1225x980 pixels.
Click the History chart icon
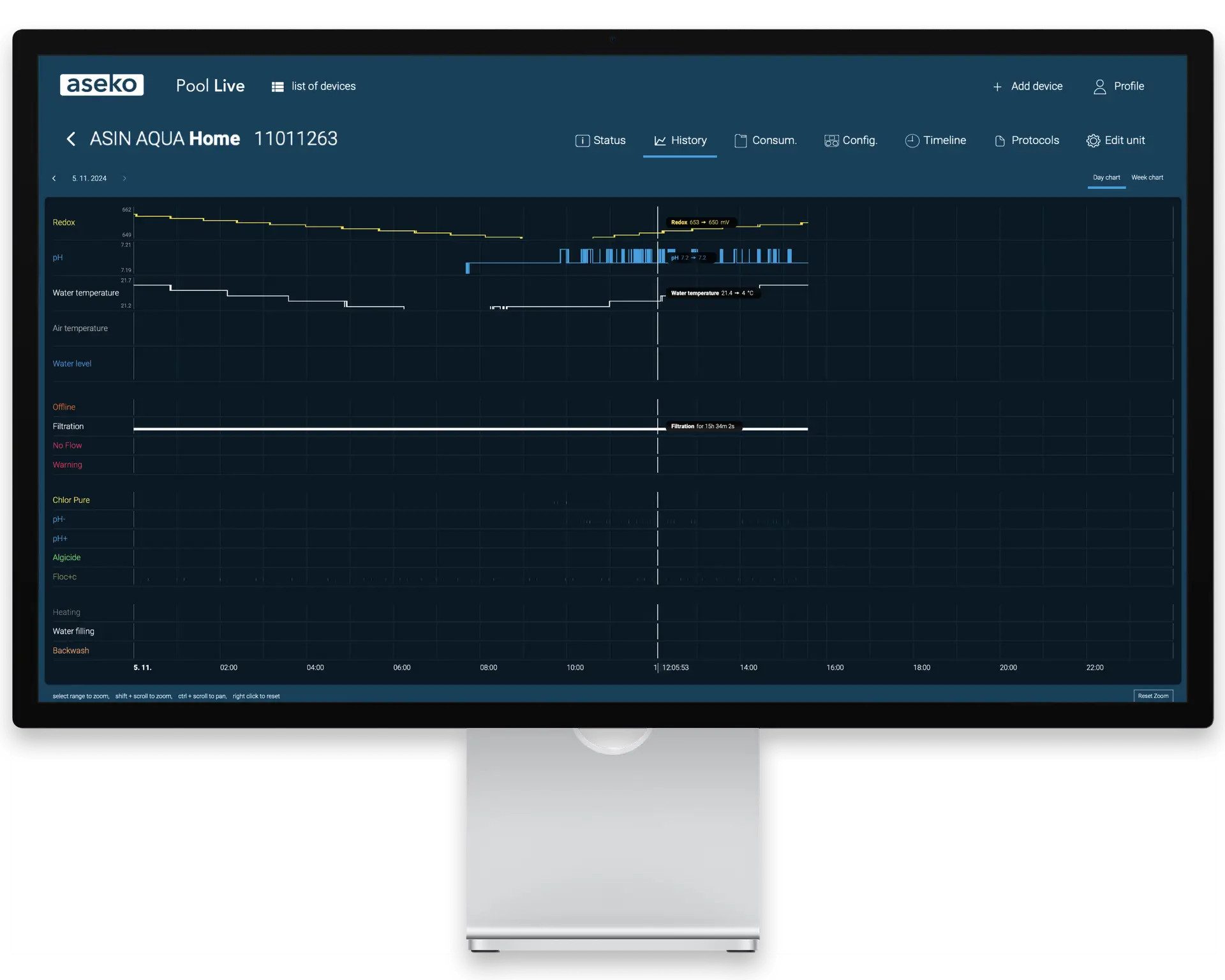[660, 141]
